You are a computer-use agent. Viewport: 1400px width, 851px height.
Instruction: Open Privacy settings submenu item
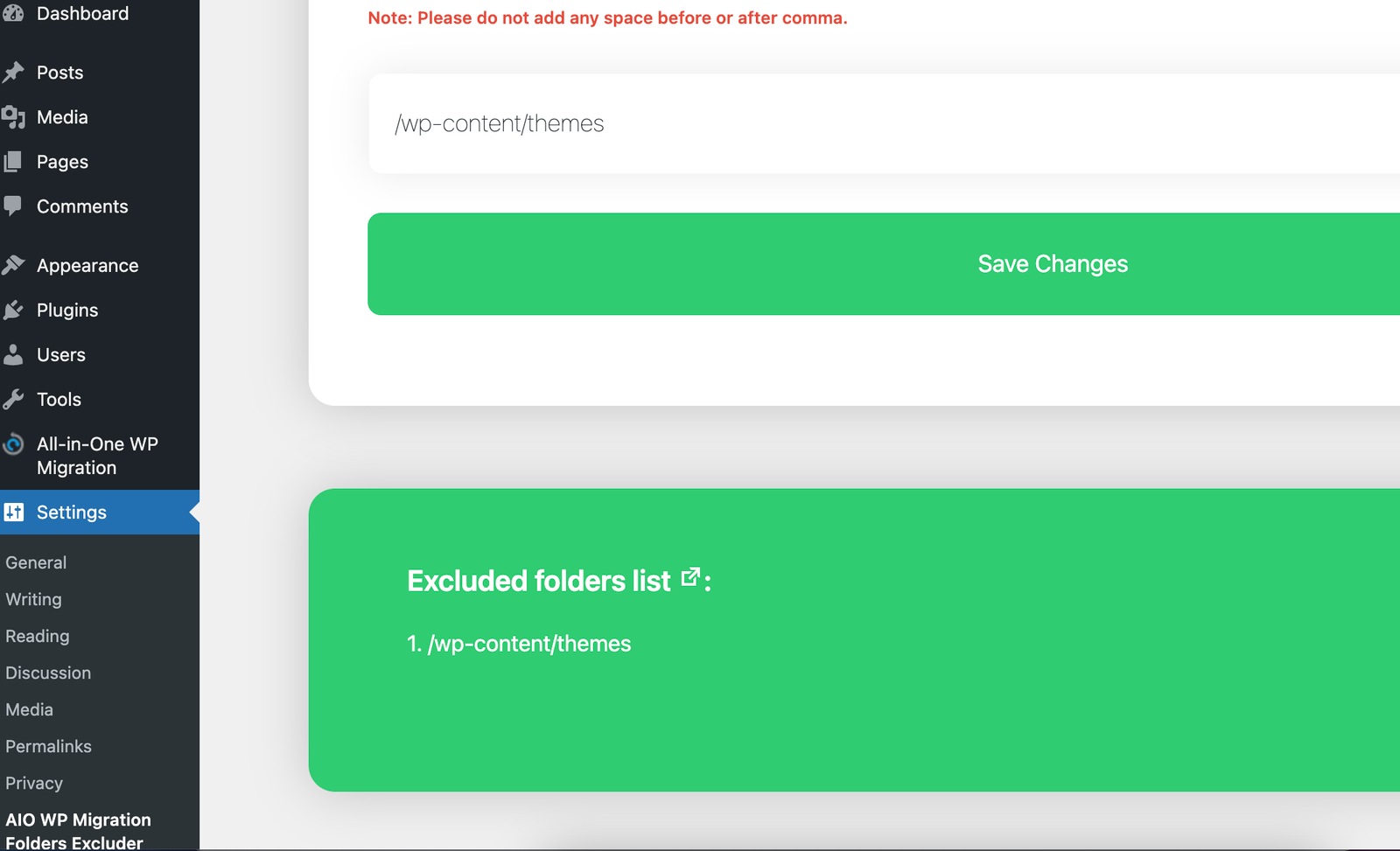[x=34, y=783]
